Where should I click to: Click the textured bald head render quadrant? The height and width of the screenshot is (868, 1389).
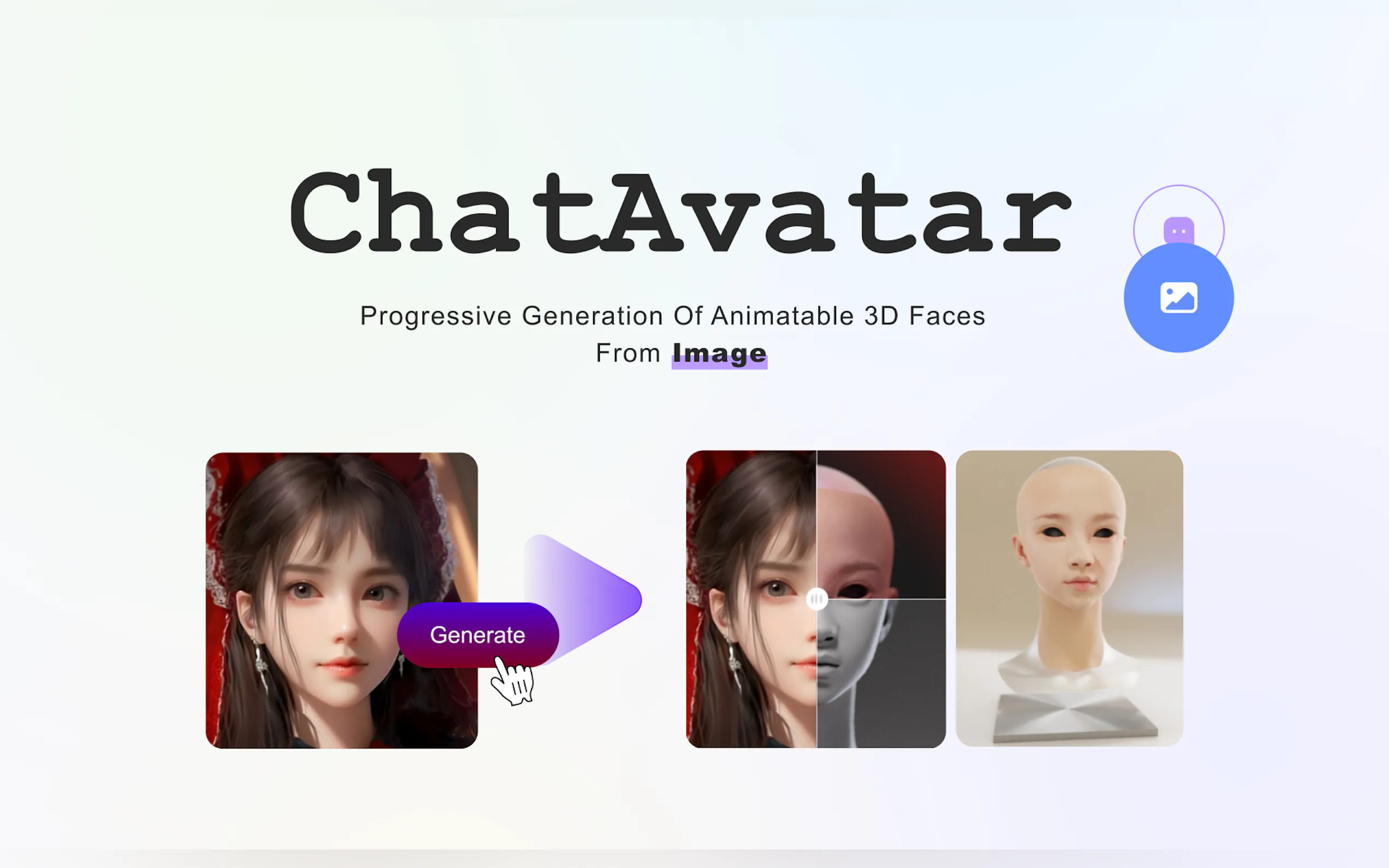point(881,524)
